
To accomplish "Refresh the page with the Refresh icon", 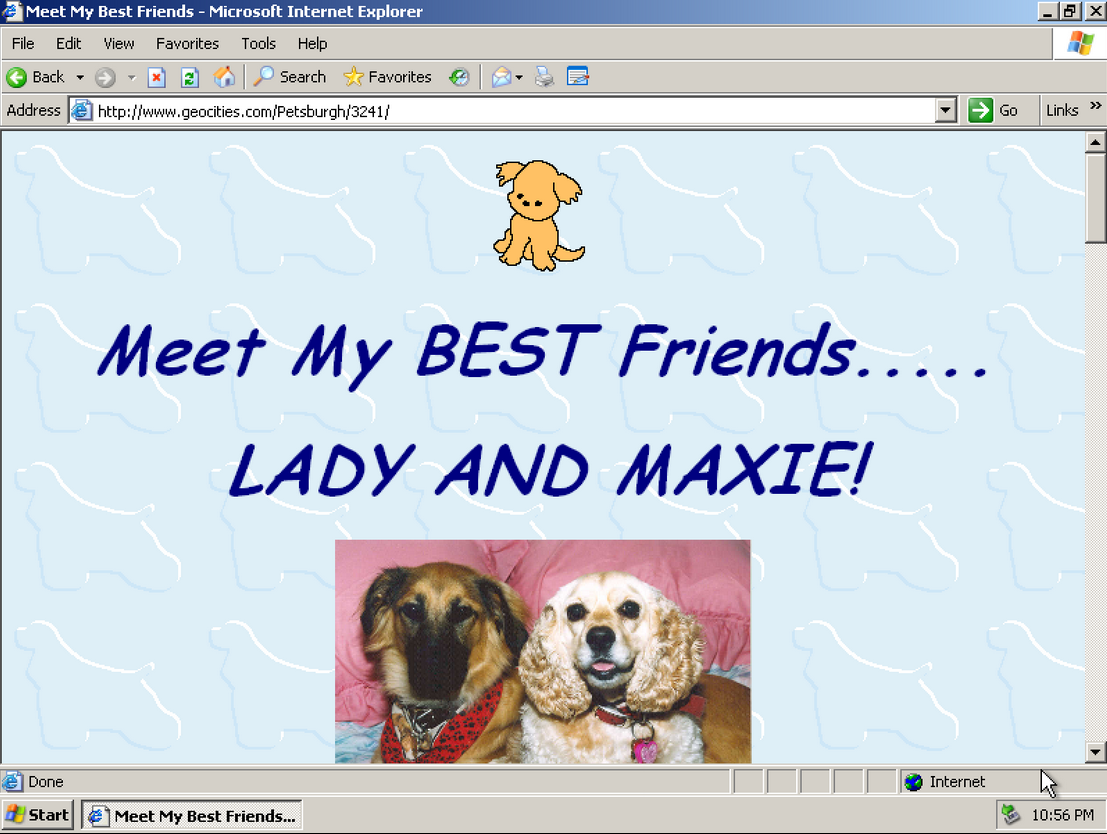I will [190, 77].
